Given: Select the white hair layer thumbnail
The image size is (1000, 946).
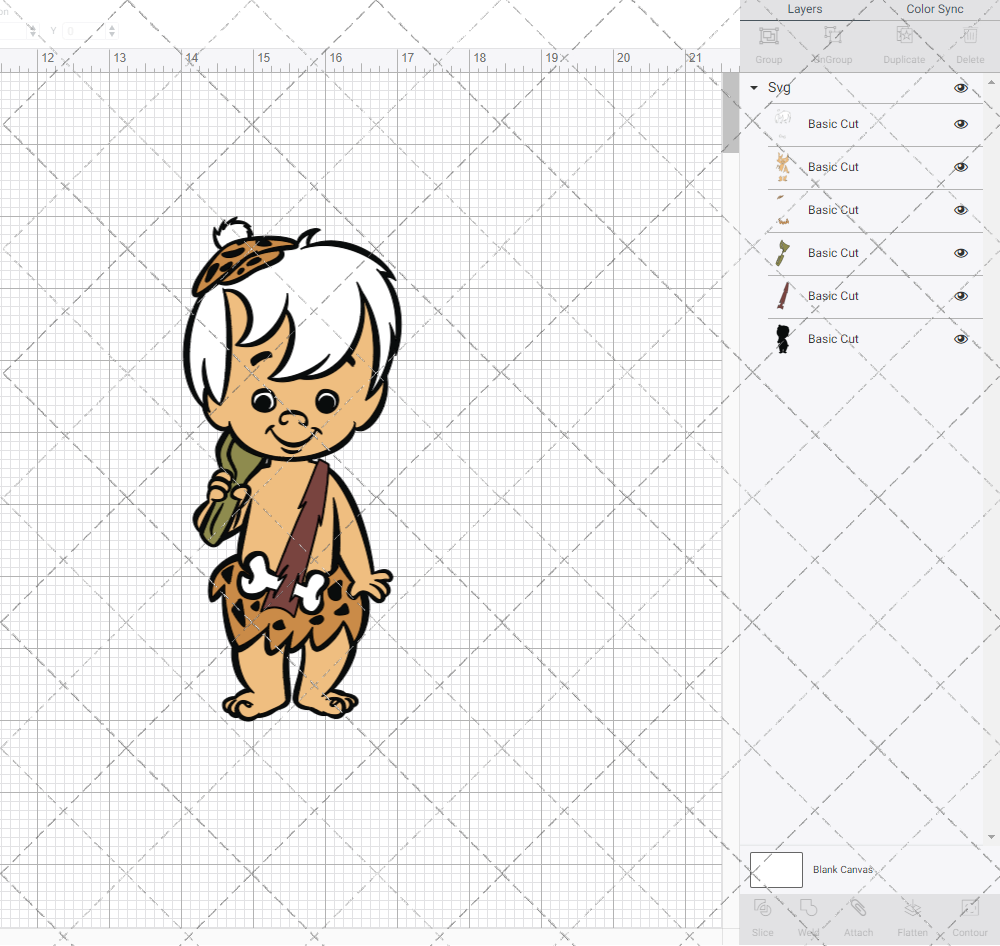Looking at the screenshot, I should tap(783, 124).
